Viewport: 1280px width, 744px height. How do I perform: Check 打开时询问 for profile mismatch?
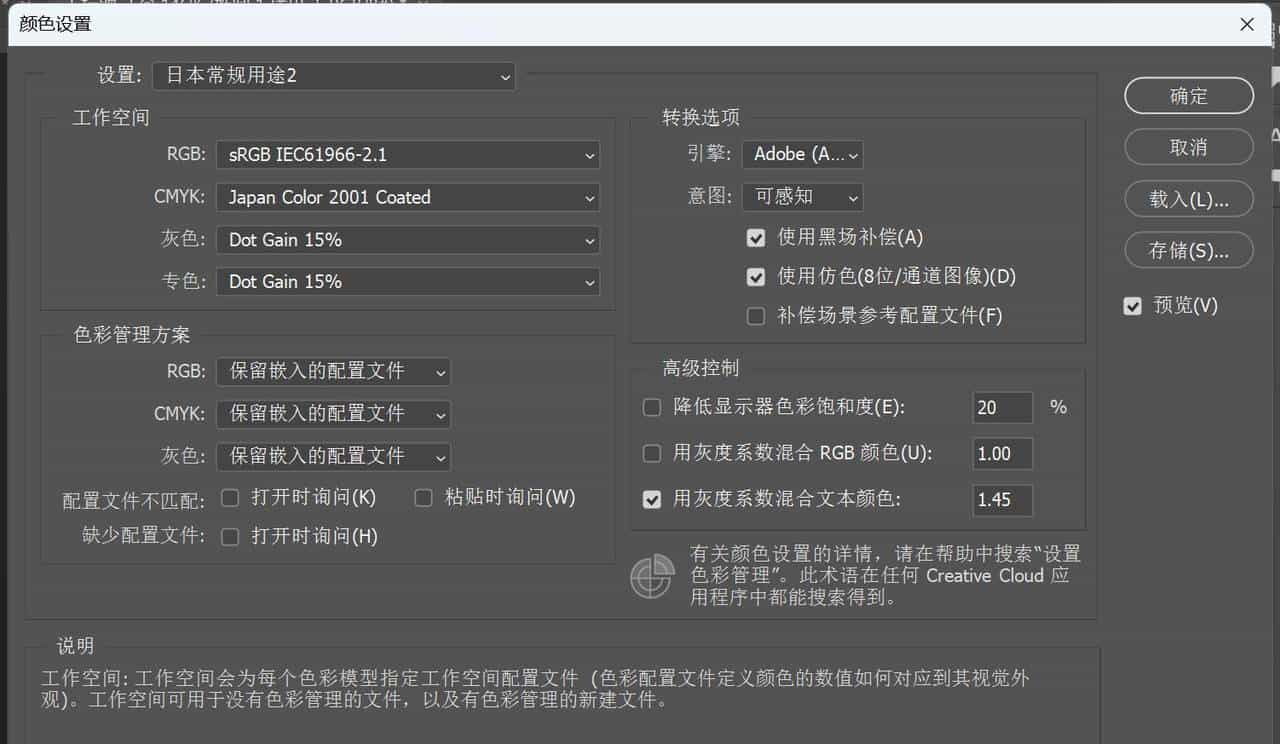pos(229,497)
